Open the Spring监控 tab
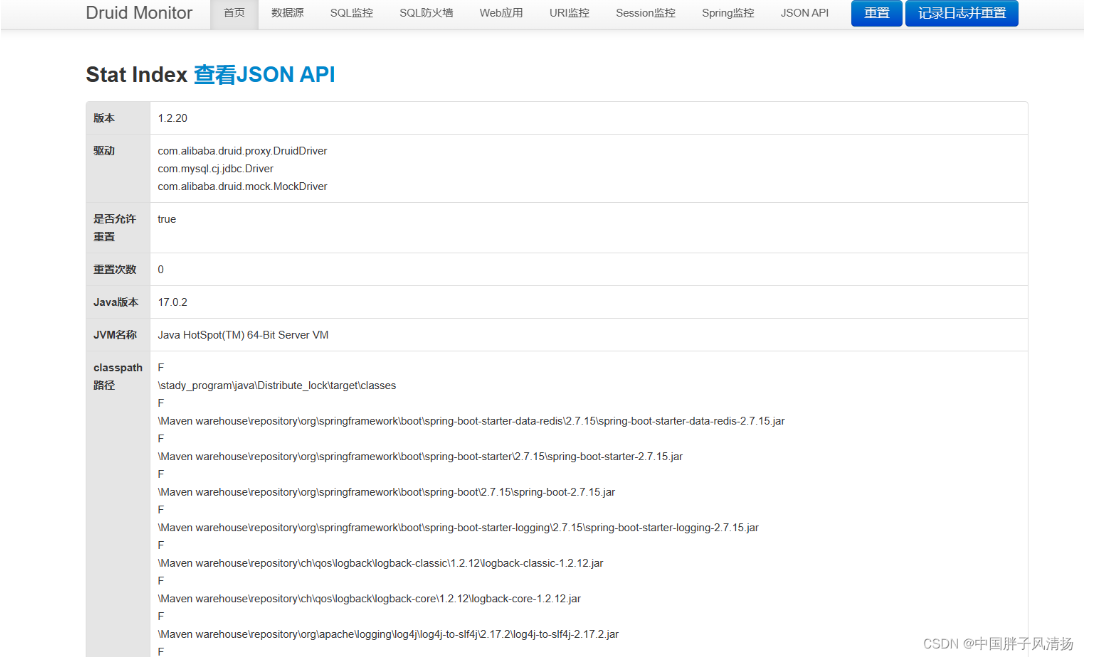 click(728, 13)
